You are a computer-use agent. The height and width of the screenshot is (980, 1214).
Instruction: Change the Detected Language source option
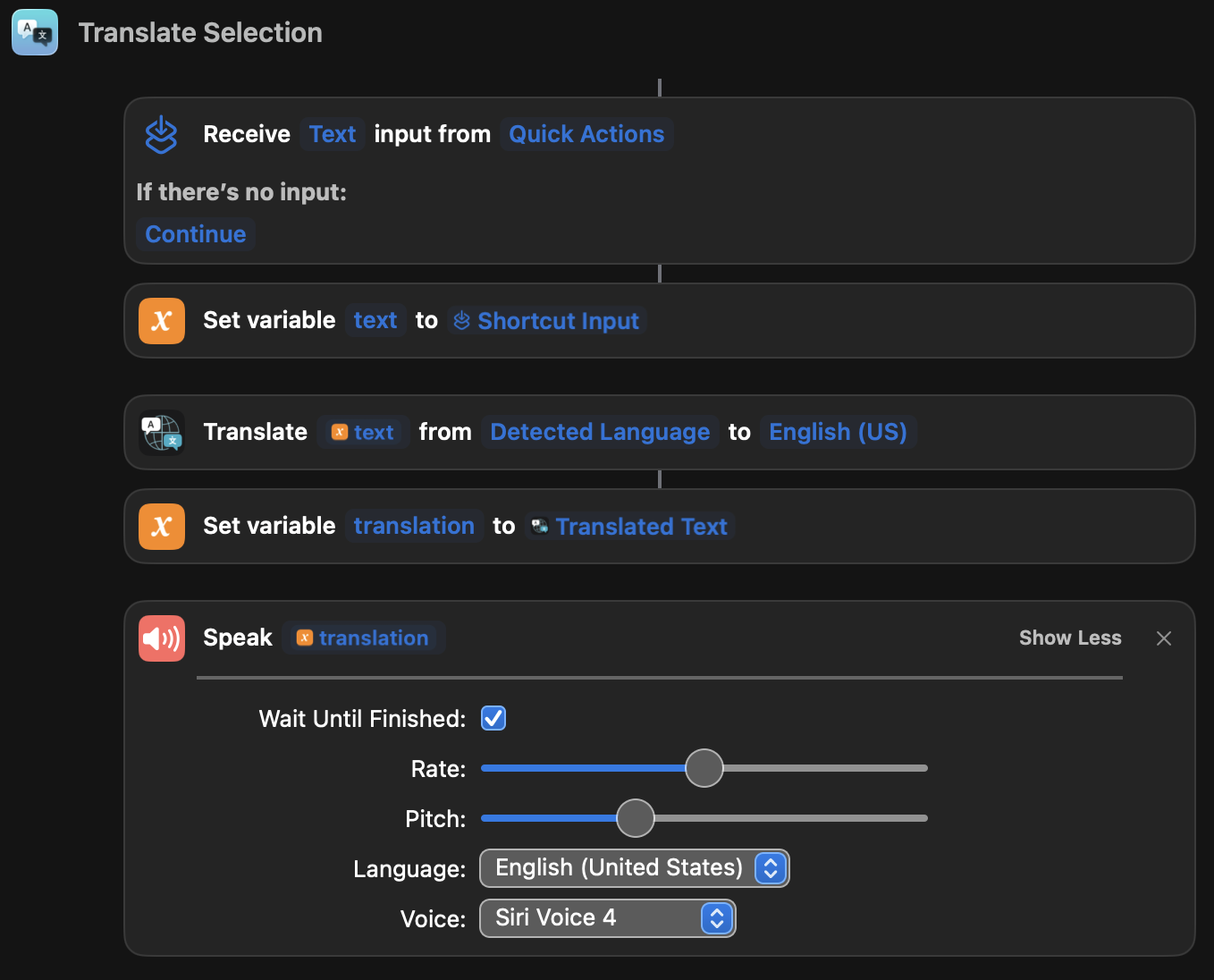[600, 433]
